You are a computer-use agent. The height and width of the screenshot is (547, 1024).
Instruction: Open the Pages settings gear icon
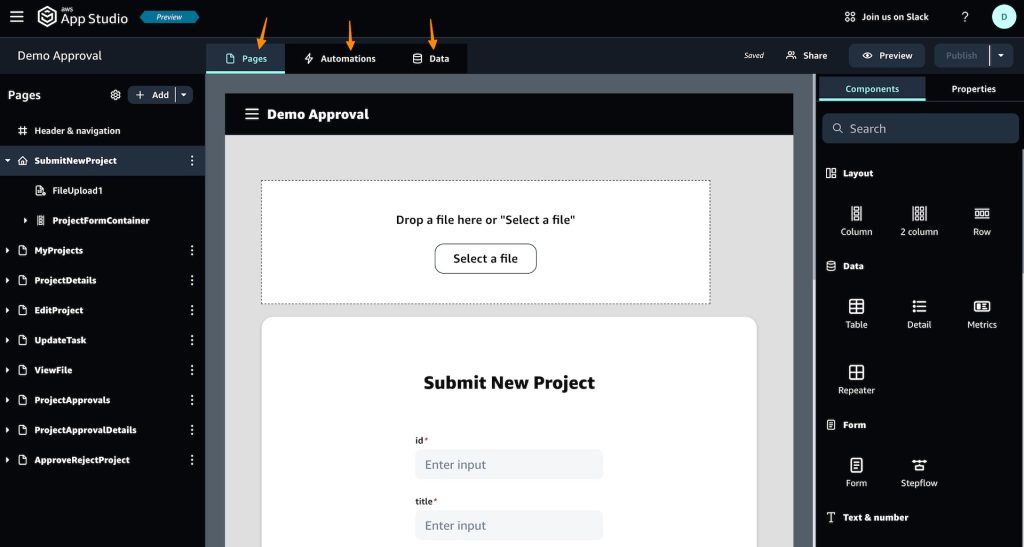tap(115, 95)
